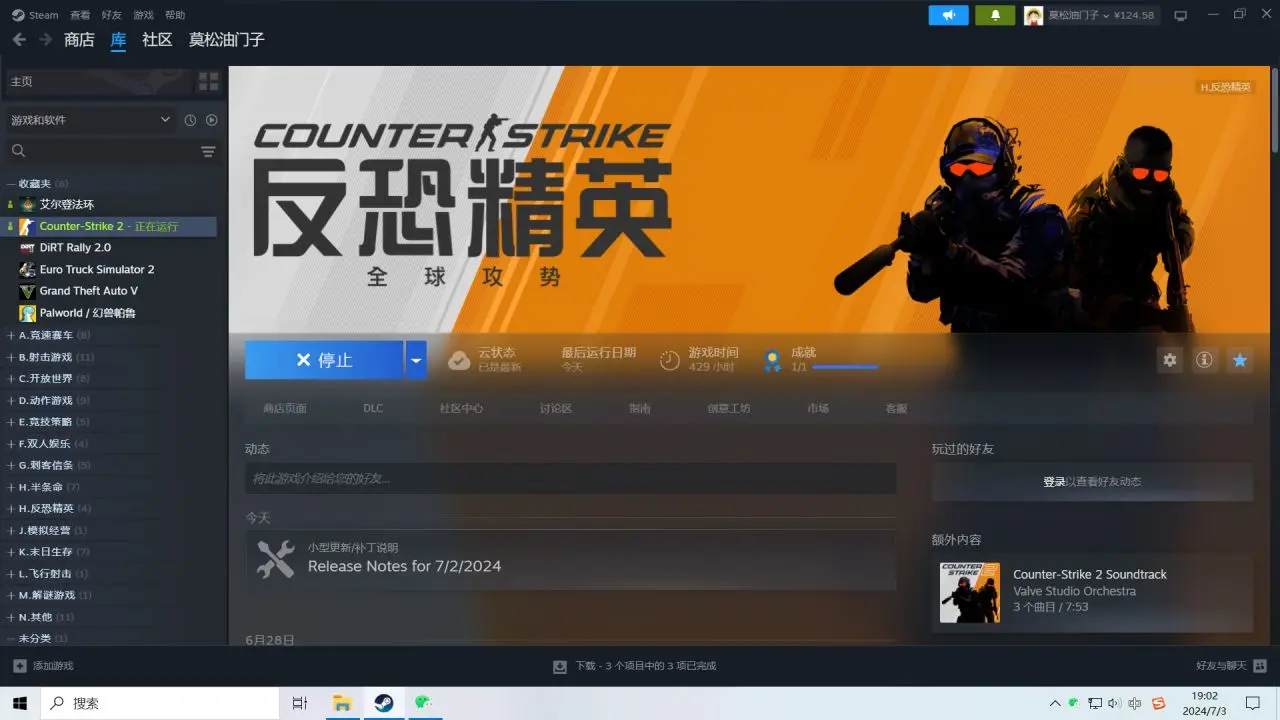This screenshot has width=1280, height=720.
Task: Open the Counter-Strike 2 Soundtrack thumbnail
Action: [969, 592]
